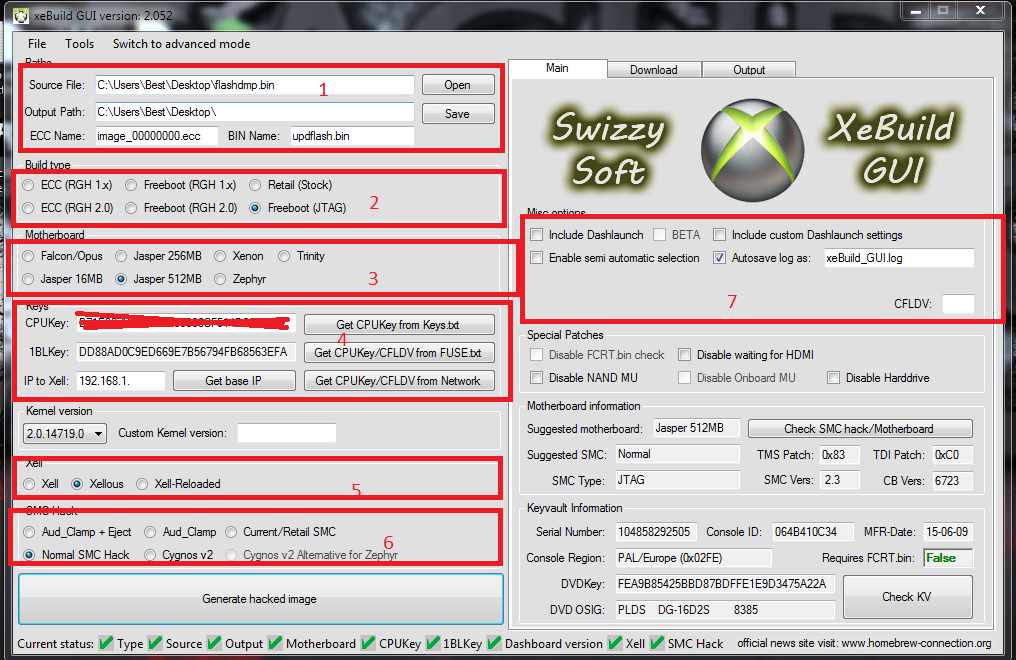This screenshot has width=1016, height=660.
Task: Select Retail (Stock) build type
Action: pyautogui.click(x=292, y=185)
